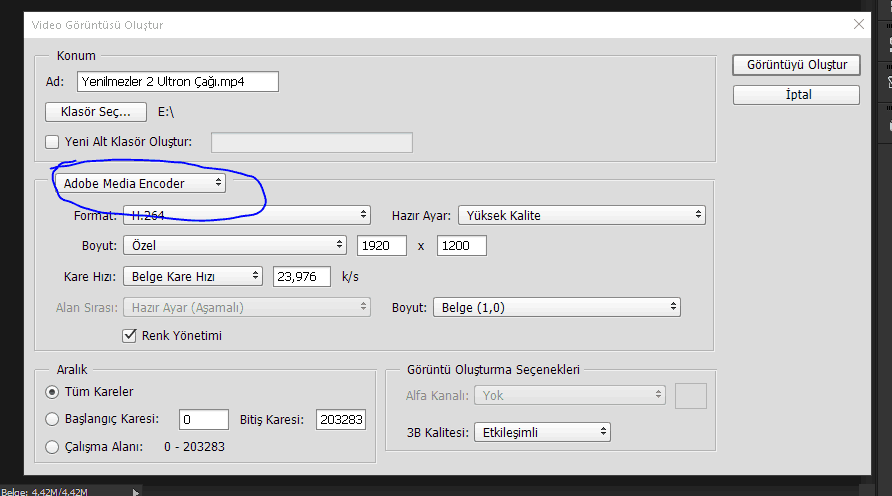
Task: Open the Format H.264 dropdown
Action: (x=247, y=215)
